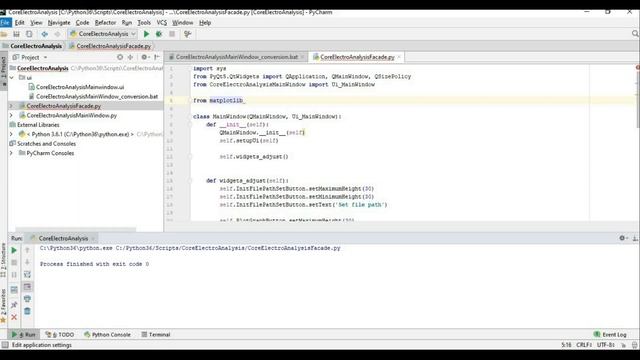Click the Stop icon in Run panel

[14, 262]
